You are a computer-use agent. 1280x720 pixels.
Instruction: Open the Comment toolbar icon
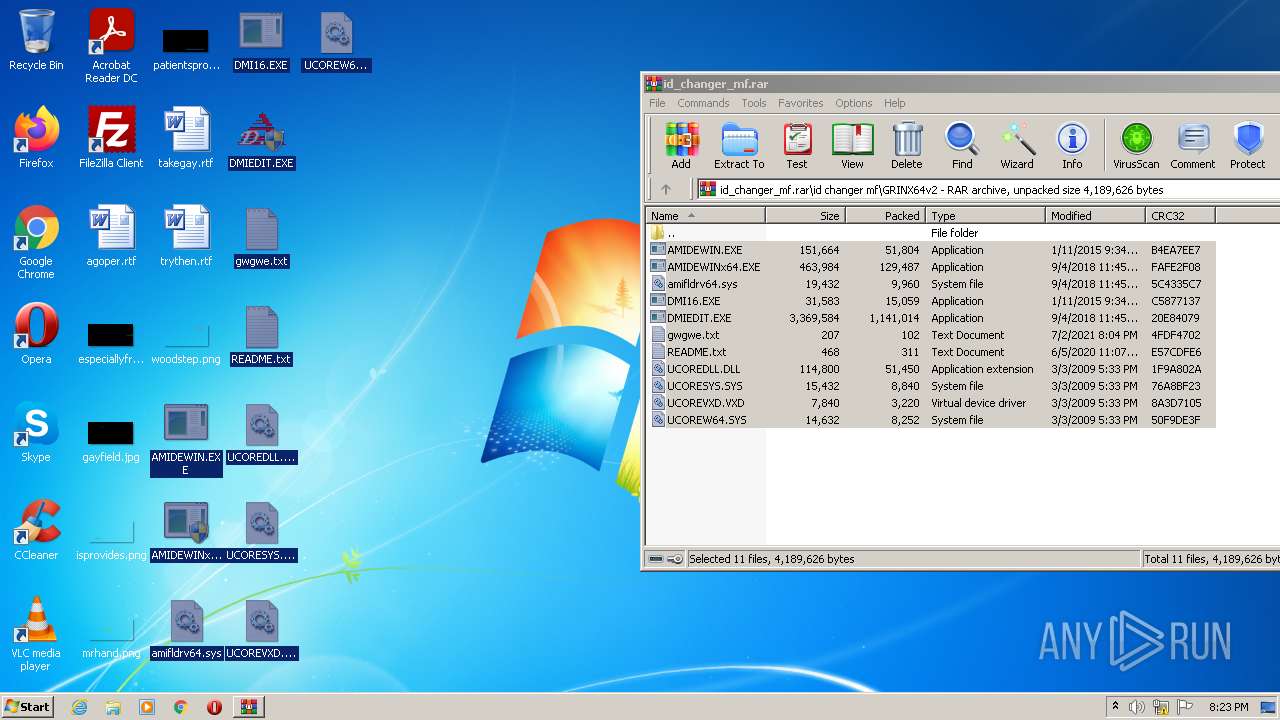[1193, 146]
